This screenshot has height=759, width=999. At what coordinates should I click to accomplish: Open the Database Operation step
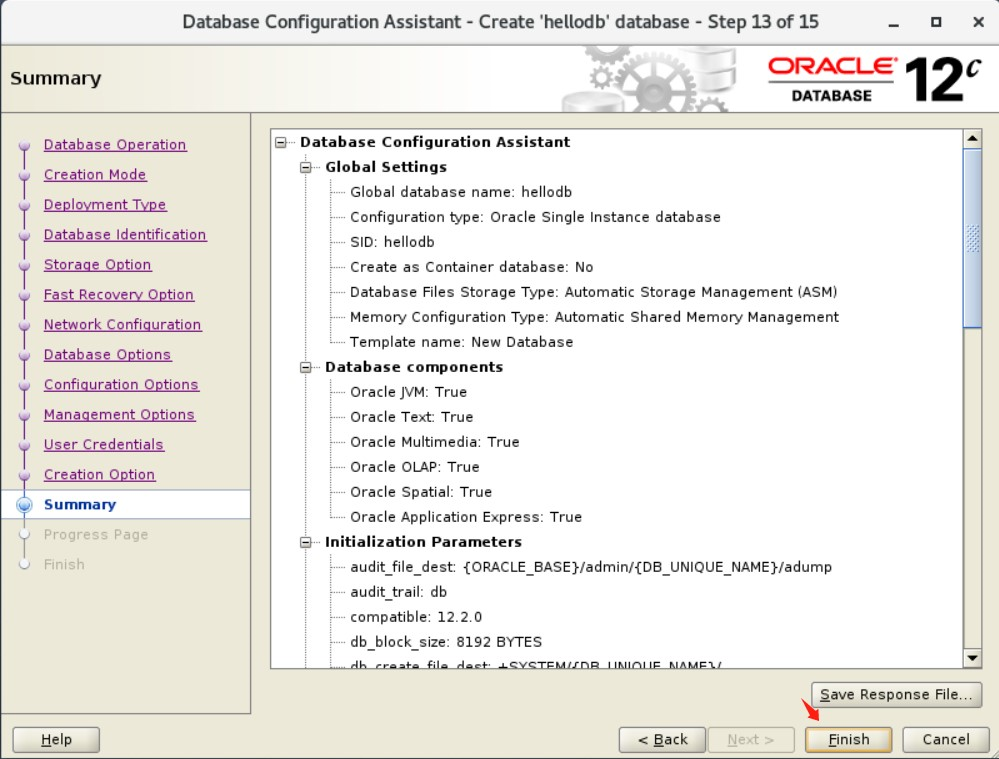pyautogui.click(x=114, y=144)
